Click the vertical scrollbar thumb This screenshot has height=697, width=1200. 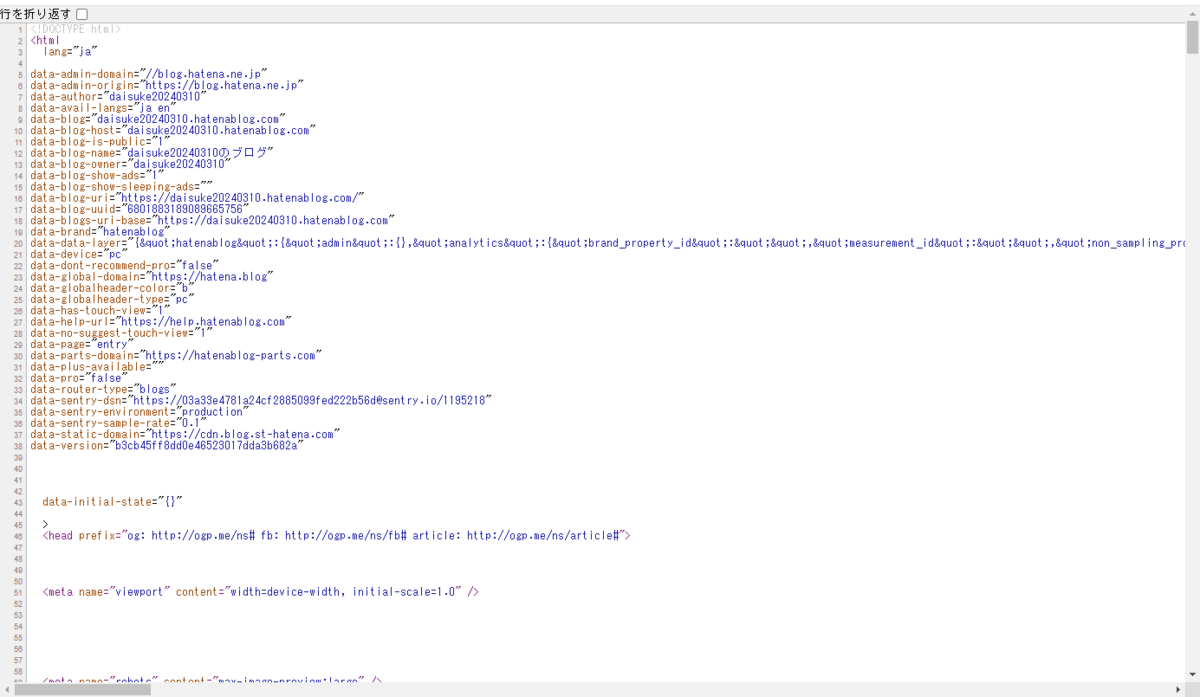pos(1192,35)
